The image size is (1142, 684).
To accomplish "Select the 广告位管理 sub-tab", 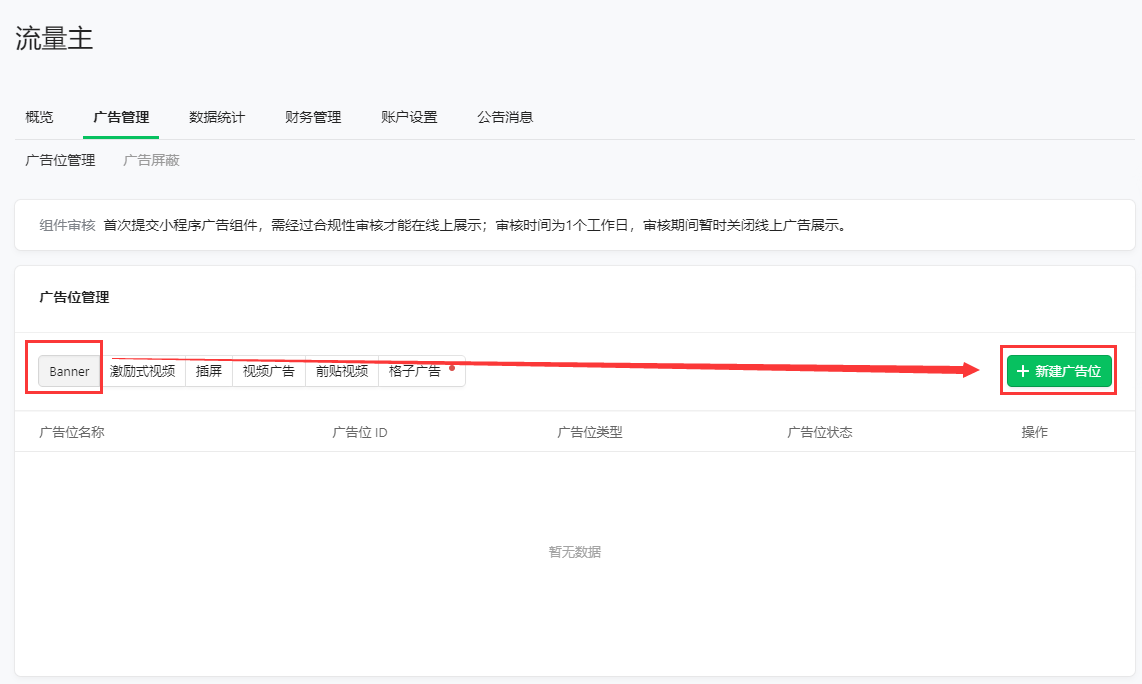I will click(60, 160).
